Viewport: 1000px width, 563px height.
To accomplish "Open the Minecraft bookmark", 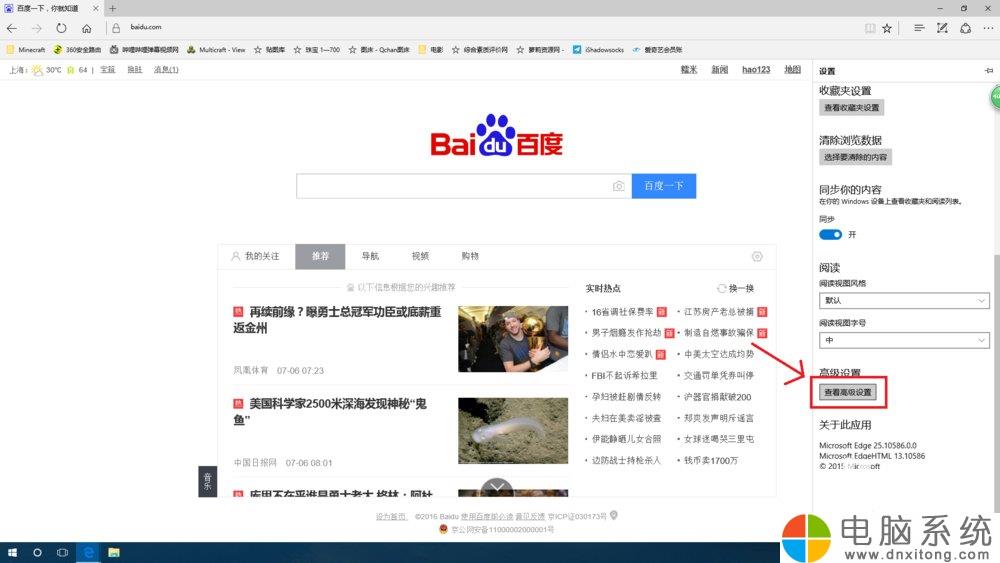I will (26, 50).
